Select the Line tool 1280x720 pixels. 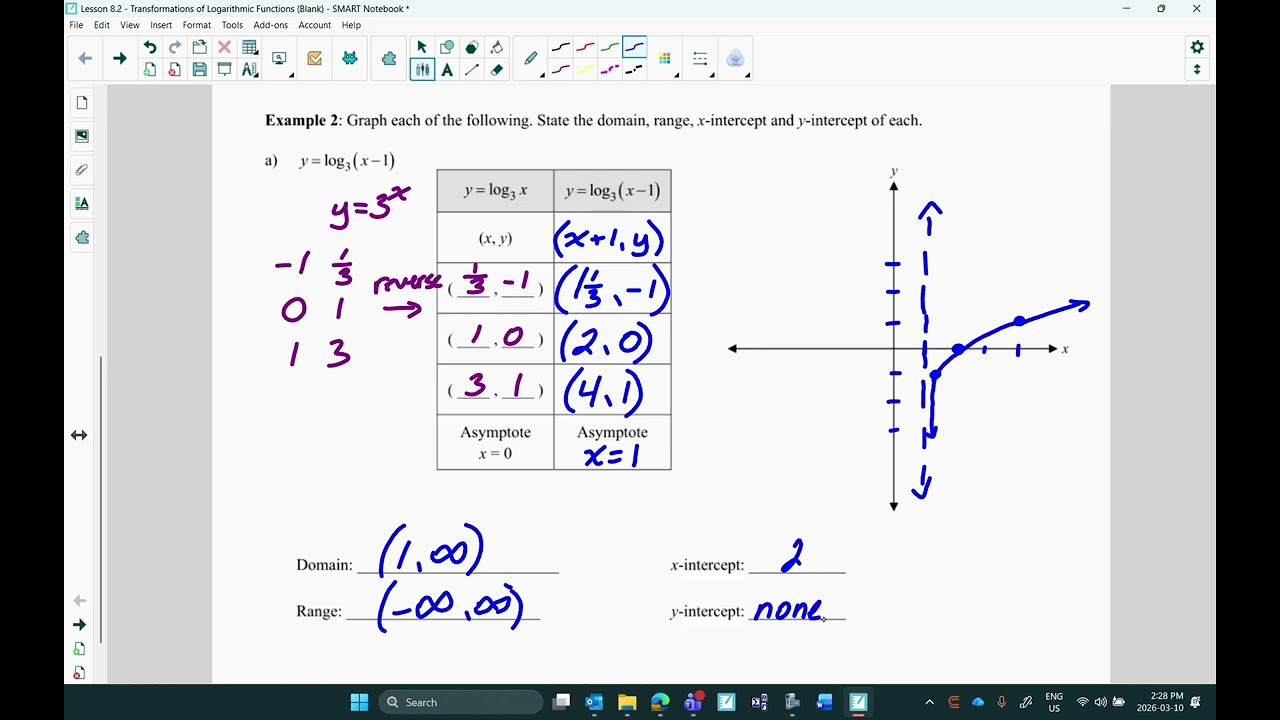472,70
